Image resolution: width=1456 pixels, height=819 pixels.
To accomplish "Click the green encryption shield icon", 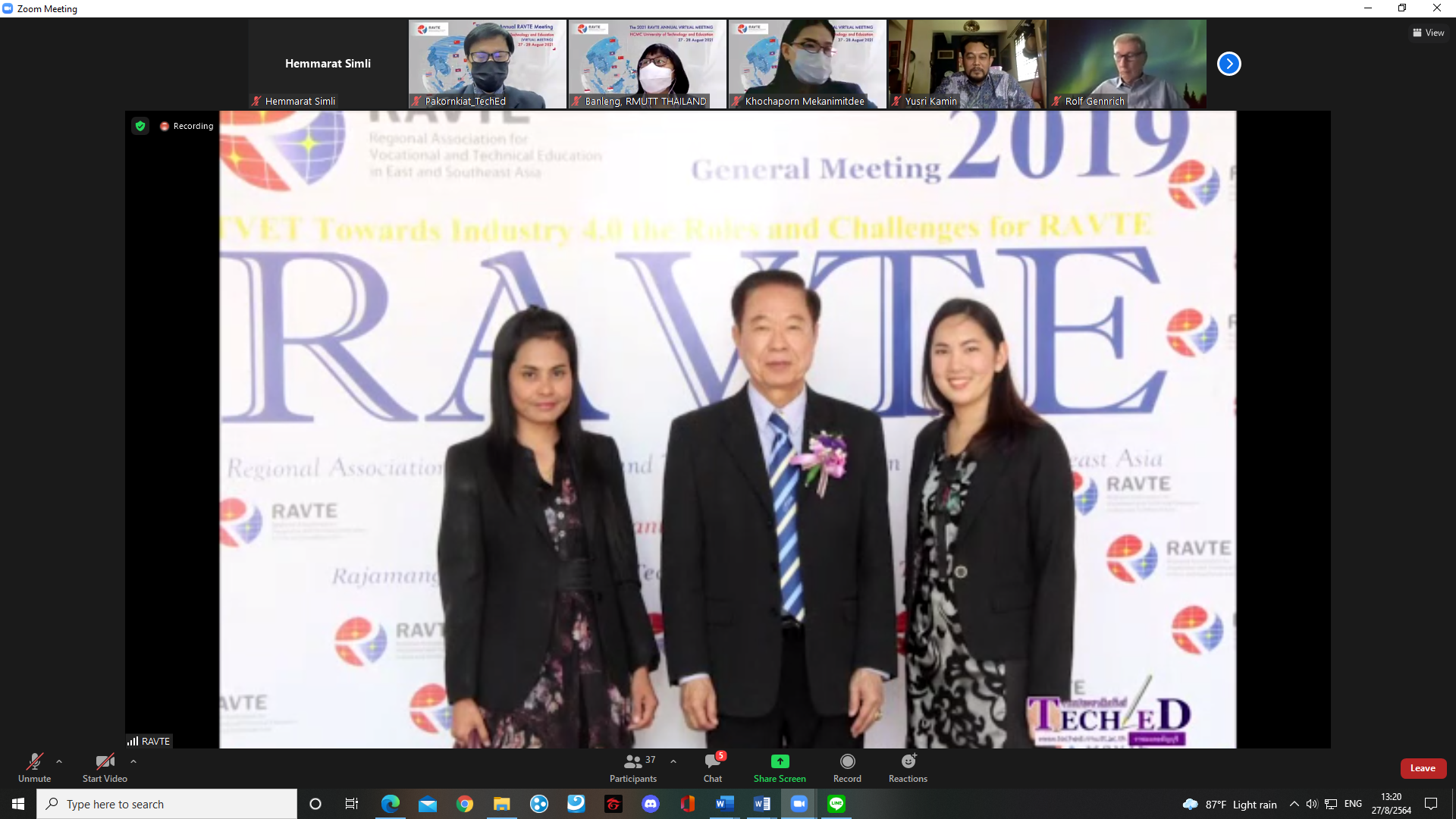I will [140, 126].
